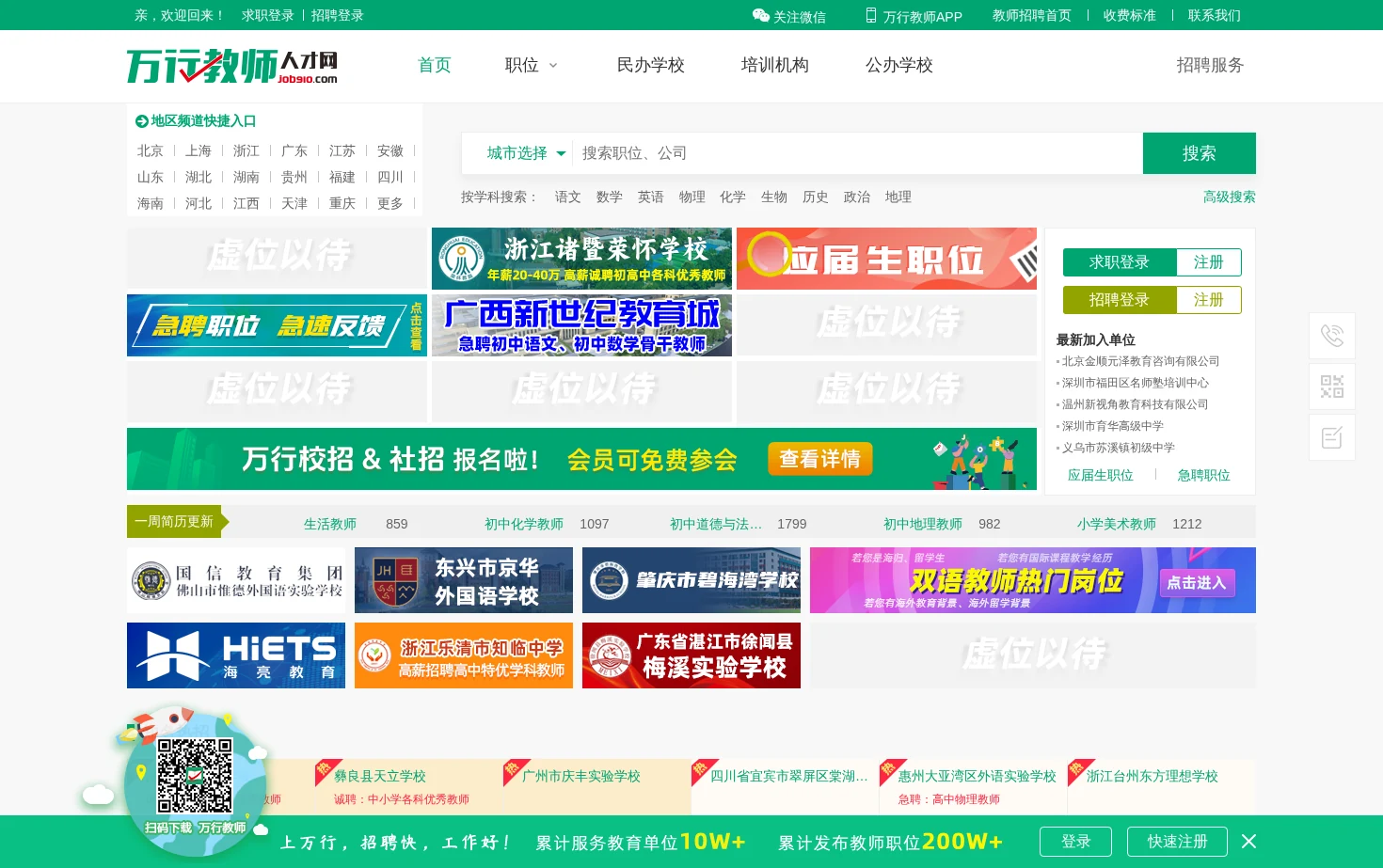The width and height of the screenshot is (1383, 868).
Task: Open the 民办学校 navigation tab
Action: click(x=650, y=65)
